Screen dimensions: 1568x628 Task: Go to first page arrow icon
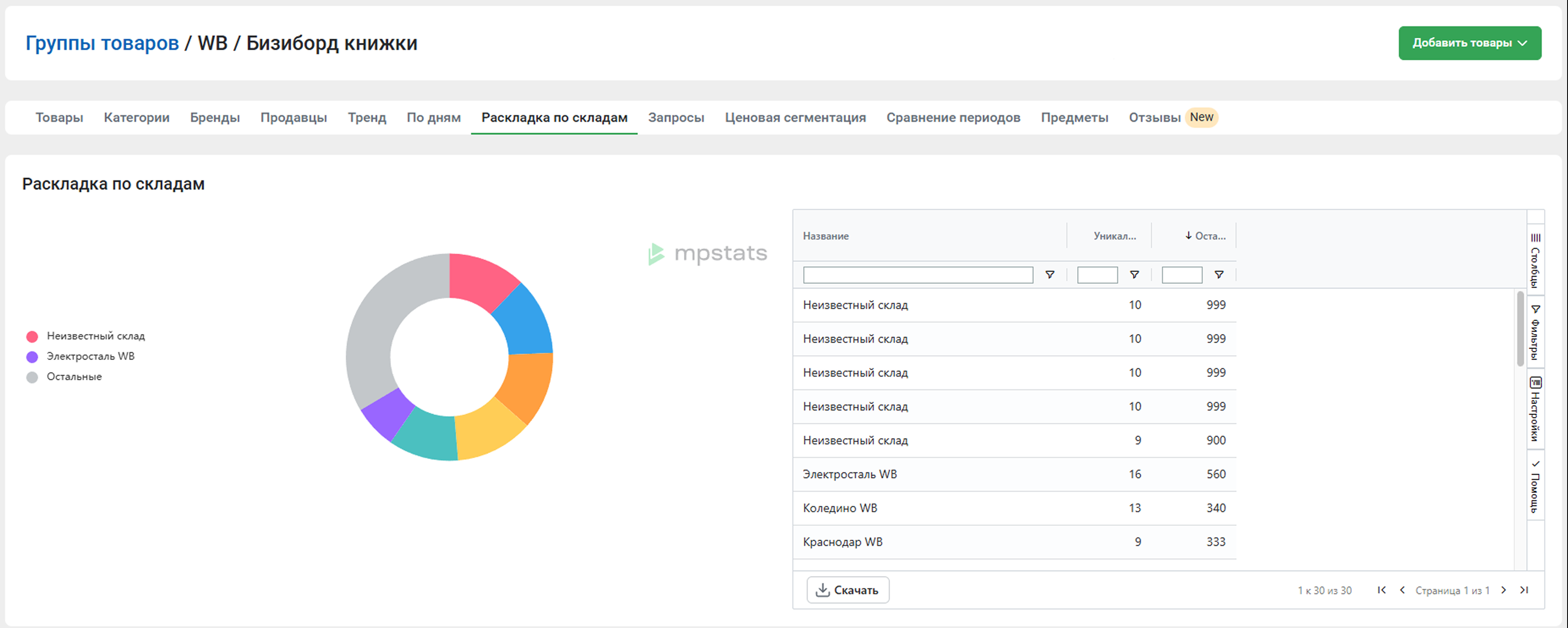[1382, 589]
